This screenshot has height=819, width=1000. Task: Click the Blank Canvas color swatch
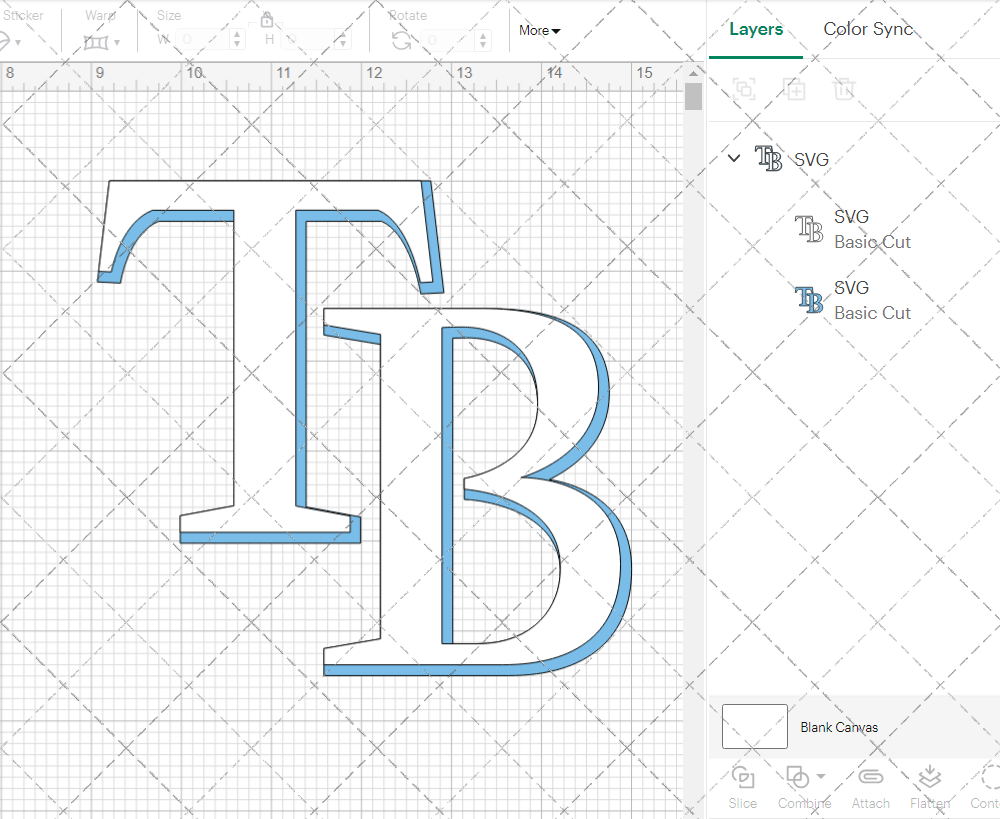pyautogui.click(x=754, y=727)
